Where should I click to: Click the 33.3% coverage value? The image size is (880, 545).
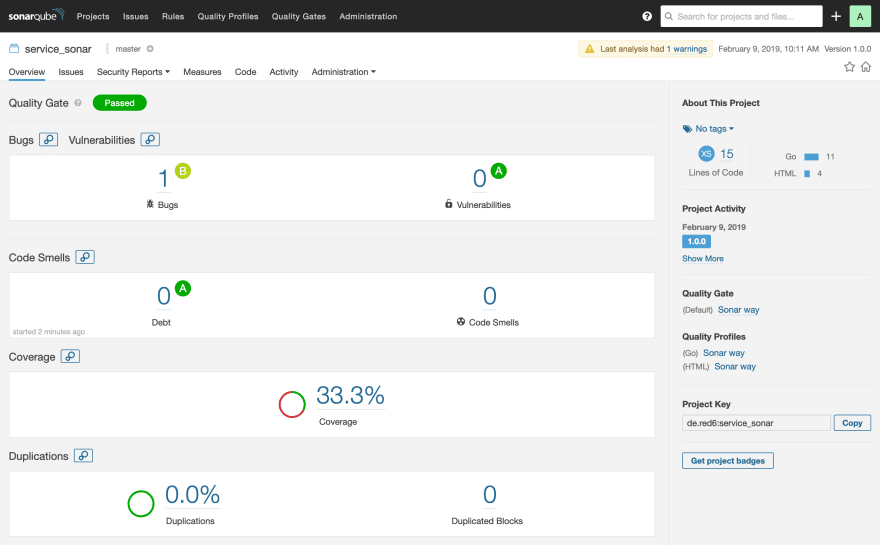point(350,395)
